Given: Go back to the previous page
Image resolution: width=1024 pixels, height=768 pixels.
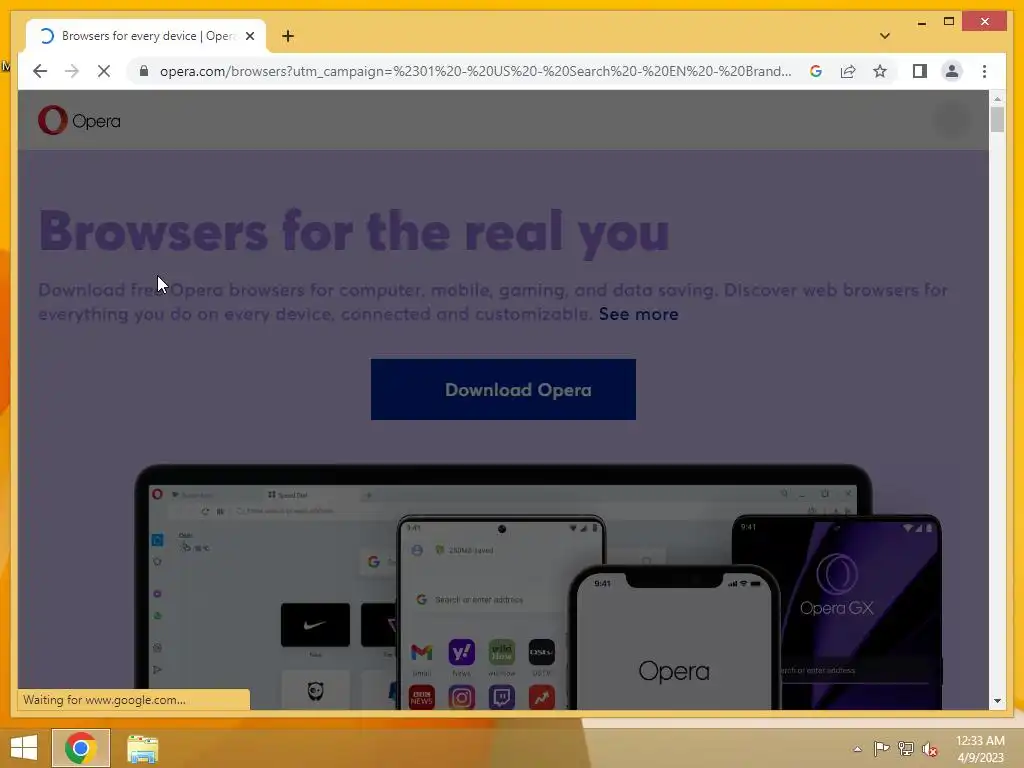Looking at the screenshot, I should 40,71.
